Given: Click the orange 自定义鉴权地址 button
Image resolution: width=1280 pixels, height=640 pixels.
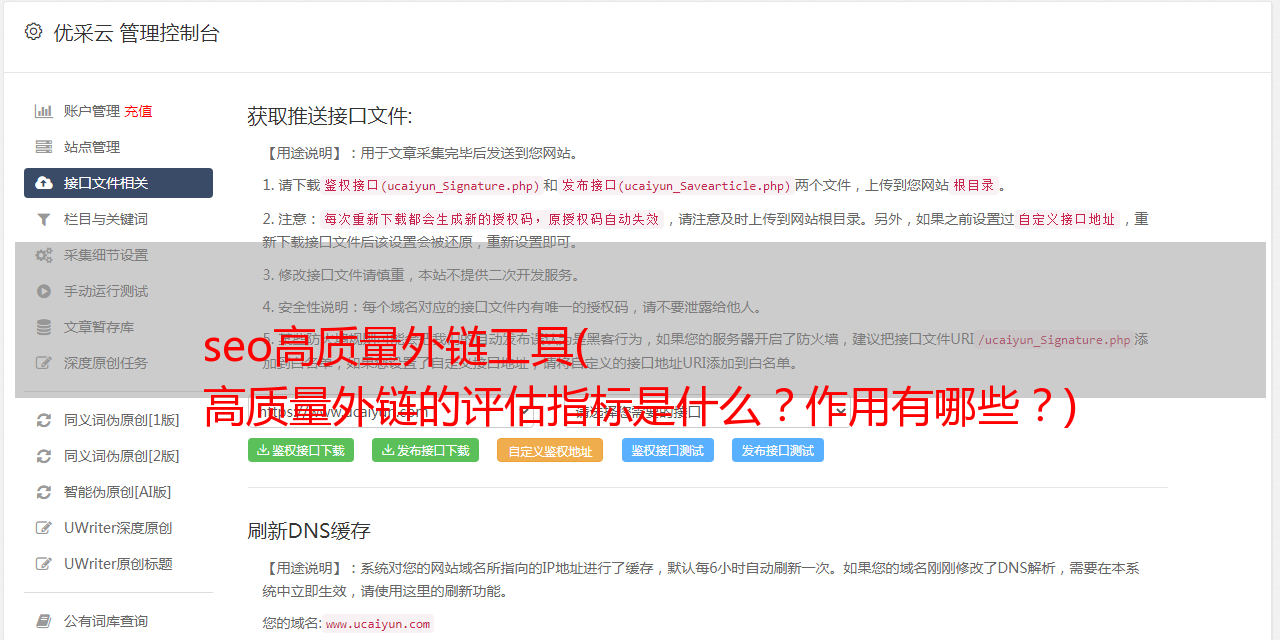Looking at the screenshot, I should pos(550,450).
